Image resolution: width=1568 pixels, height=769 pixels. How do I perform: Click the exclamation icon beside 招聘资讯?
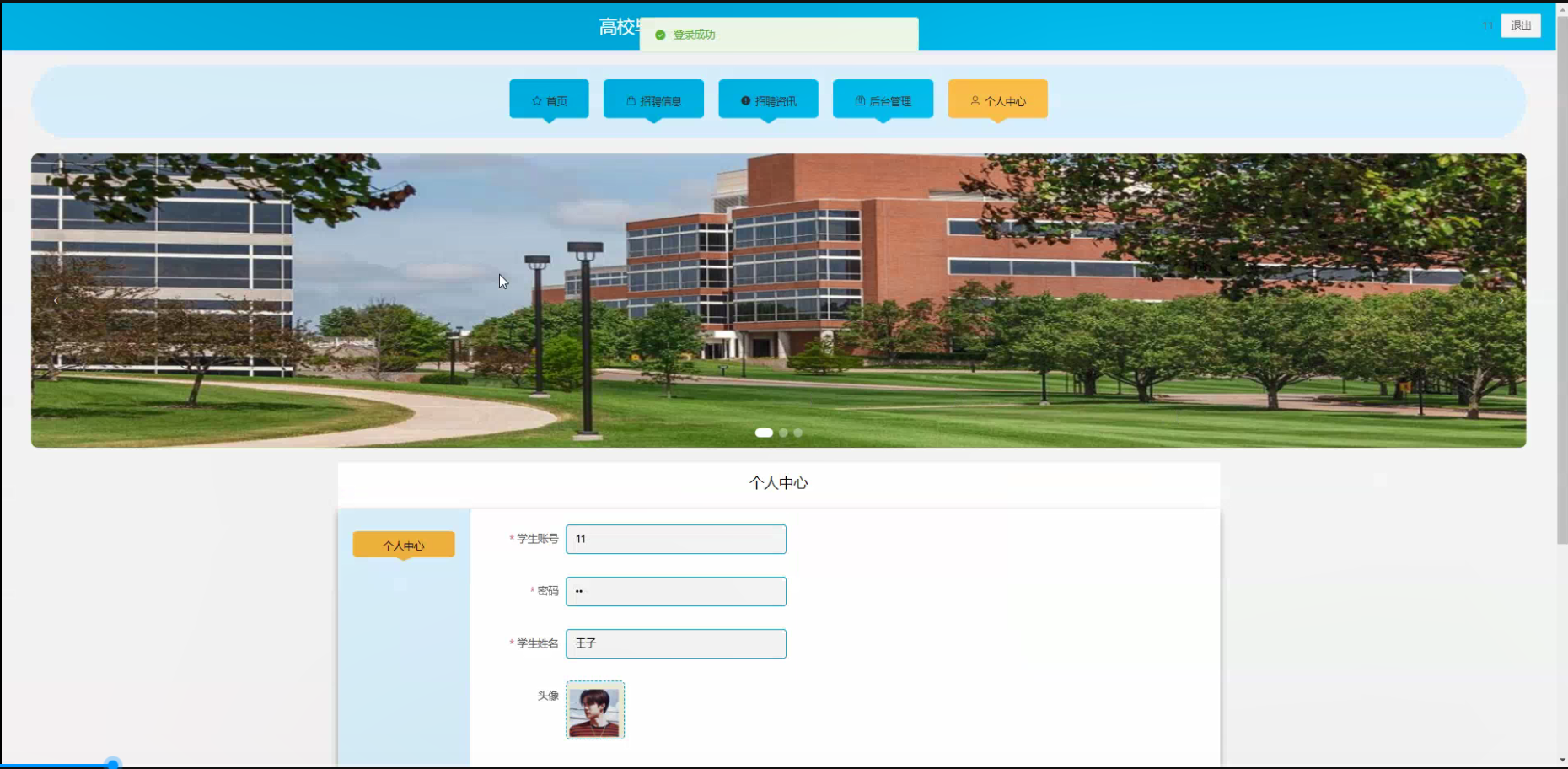coord(745,101)
